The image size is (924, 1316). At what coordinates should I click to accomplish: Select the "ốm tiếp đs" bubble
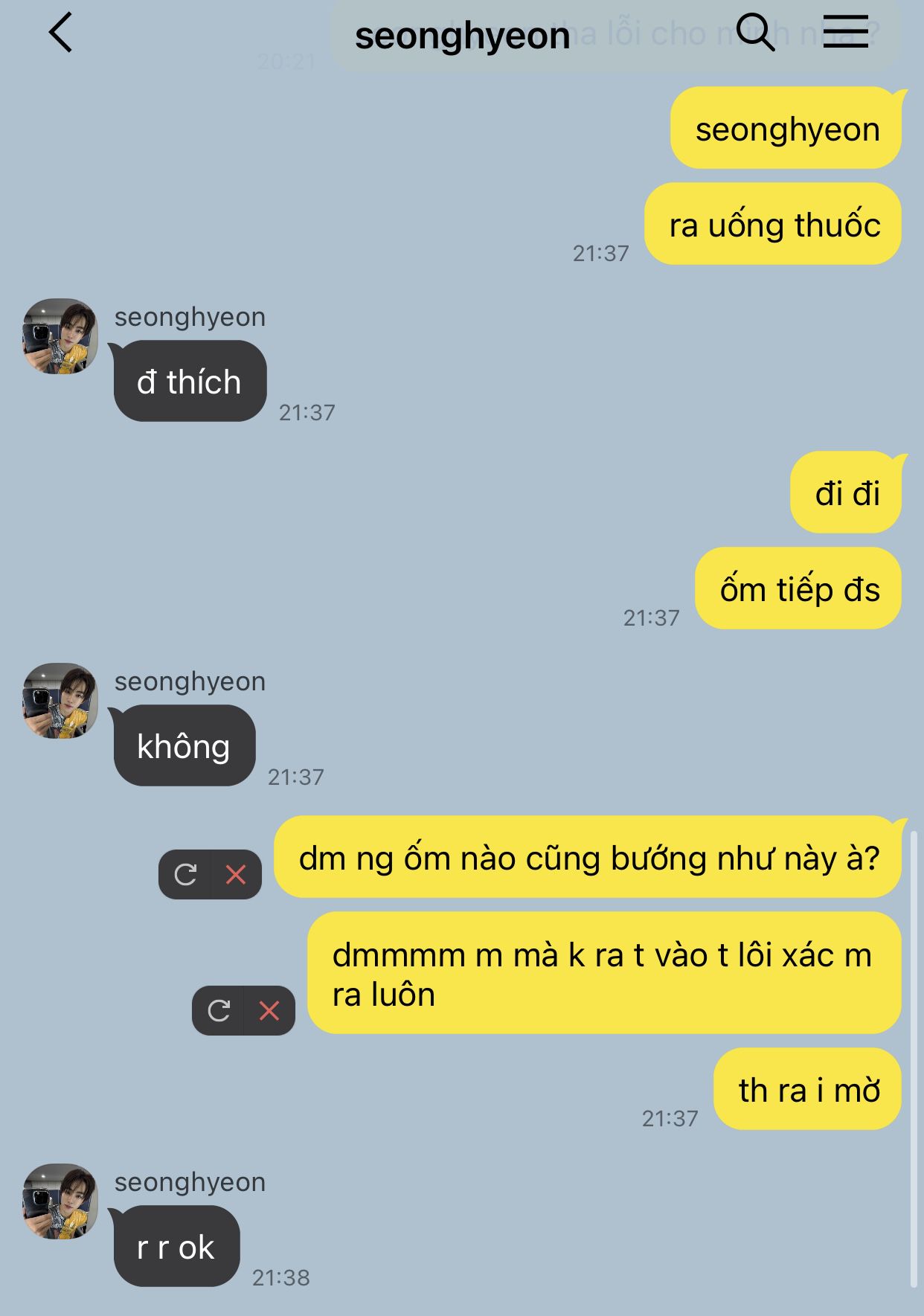click(x=798, y=588)
